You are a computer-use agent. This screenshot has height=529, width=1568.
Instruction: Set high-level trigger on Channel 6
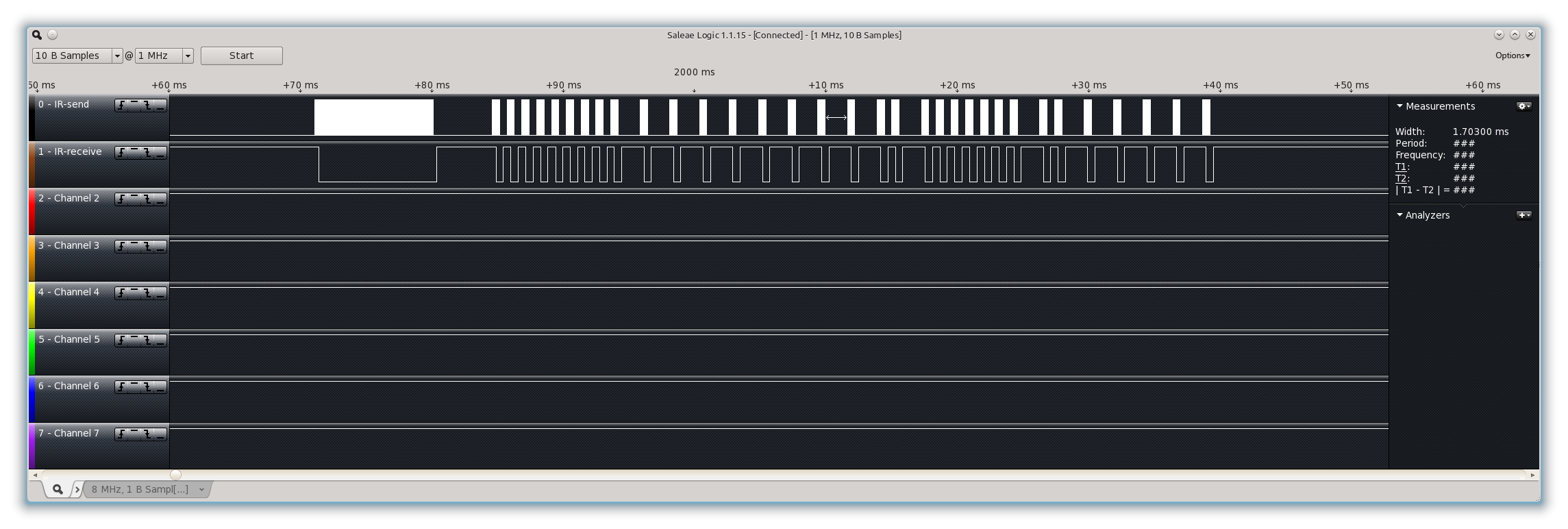[134, 387]
